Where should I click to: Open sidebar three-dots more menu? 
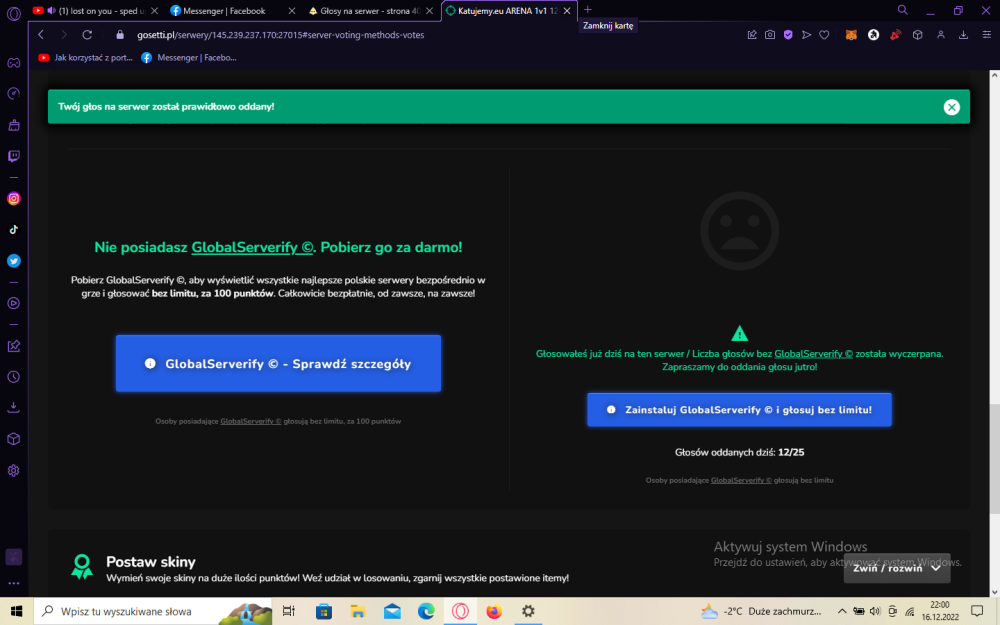pos(13,583)
